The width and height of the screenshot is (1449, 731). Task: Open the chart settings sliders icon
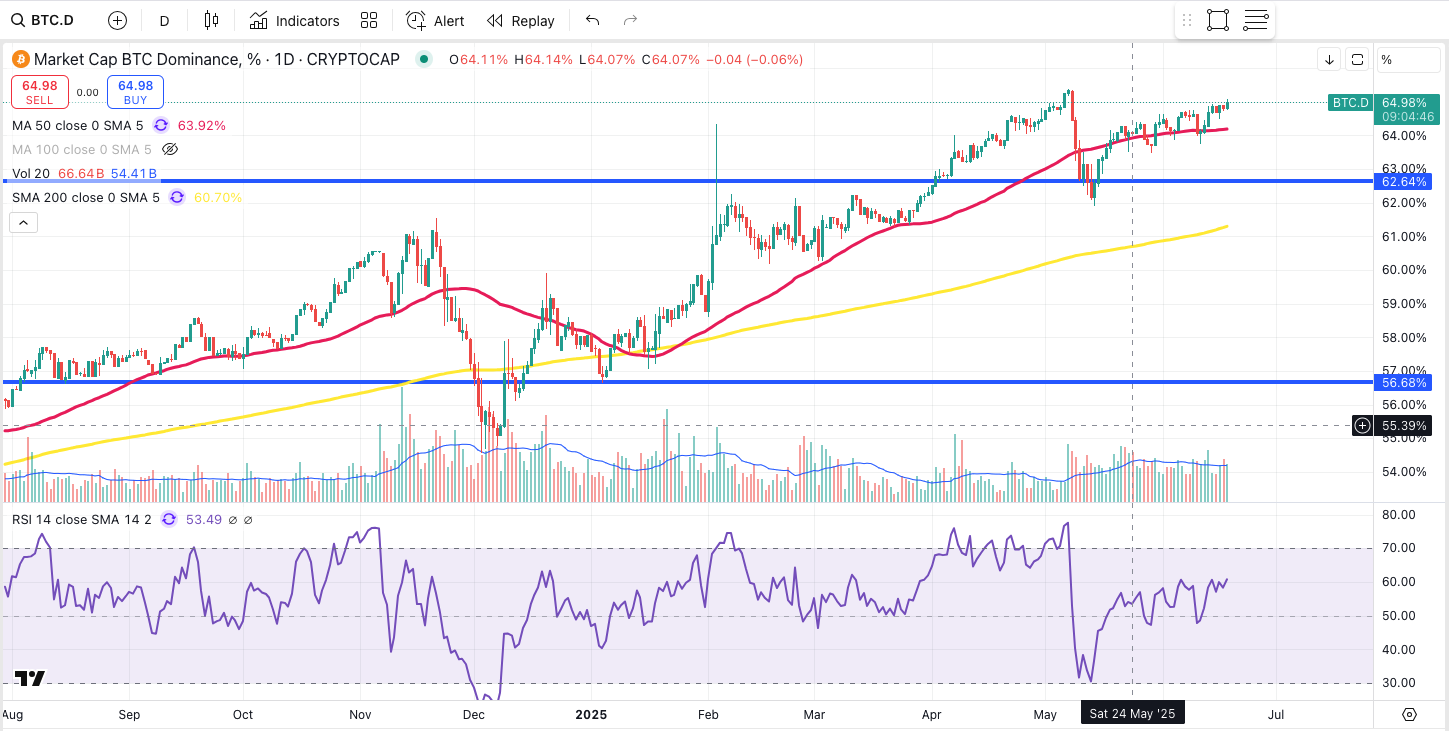[1256, 20]
